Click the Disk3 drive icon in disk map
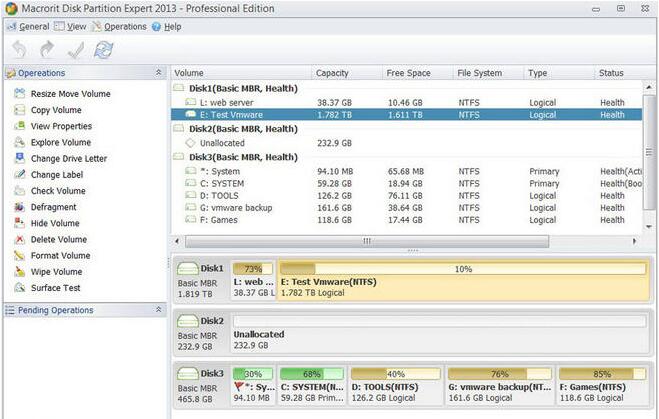This screenshot has width=659, height=419. tap(187, 373)
